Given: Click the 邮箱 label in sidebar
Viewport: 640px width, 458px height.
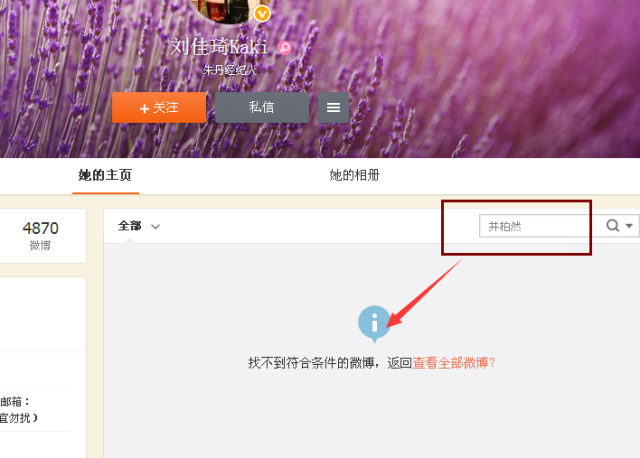Looking at the screenshot, I should tap(15, 402).
